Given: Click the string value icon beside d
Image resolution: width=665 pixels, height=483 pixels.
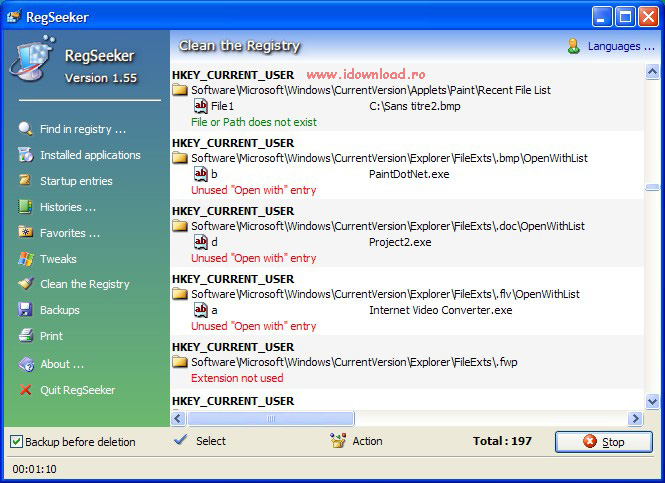Looking at the screenshot, I should click(200, 241).
